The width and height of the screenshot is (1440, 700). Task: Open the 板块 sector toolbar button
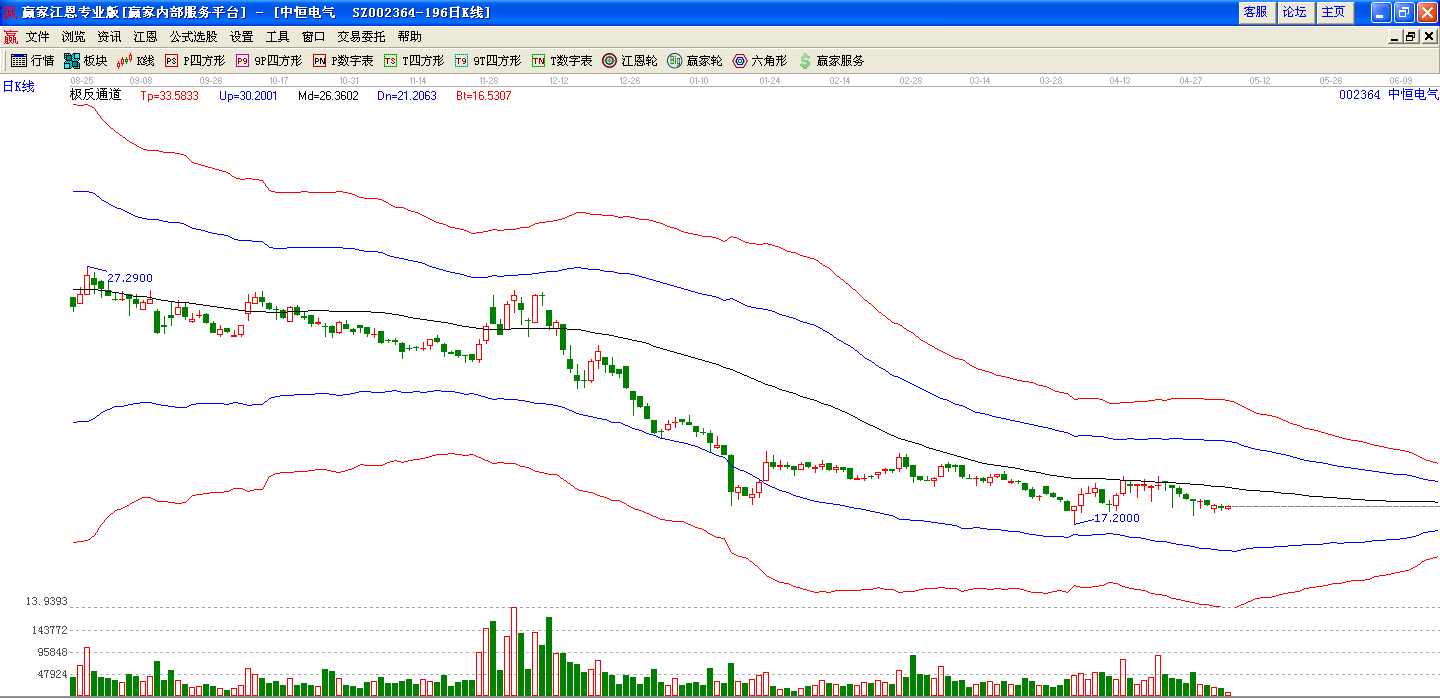pyautogui.click(x=85, y=61)
